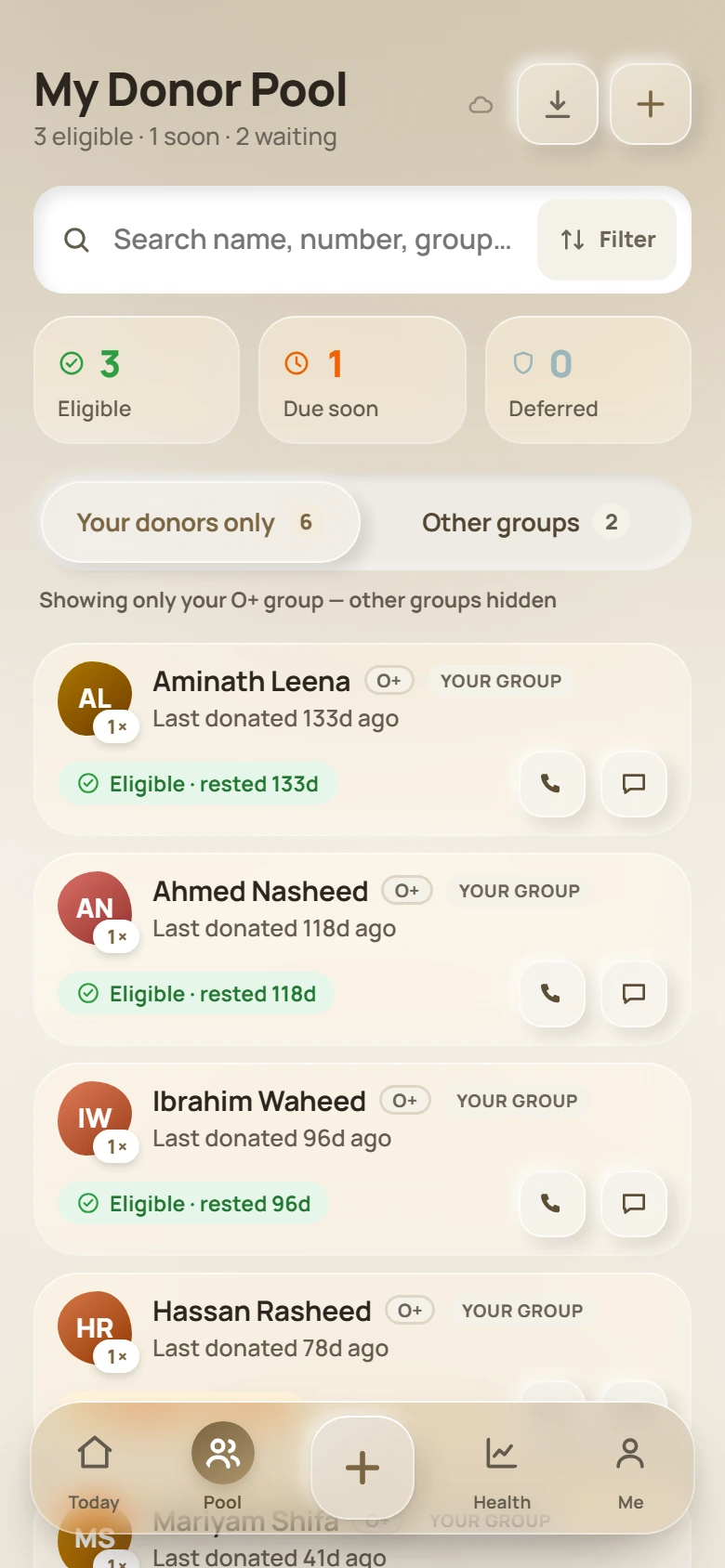Screen dimensions: 725x1568
Task: Show Deferred donors stat card
Action: [588, 380]
